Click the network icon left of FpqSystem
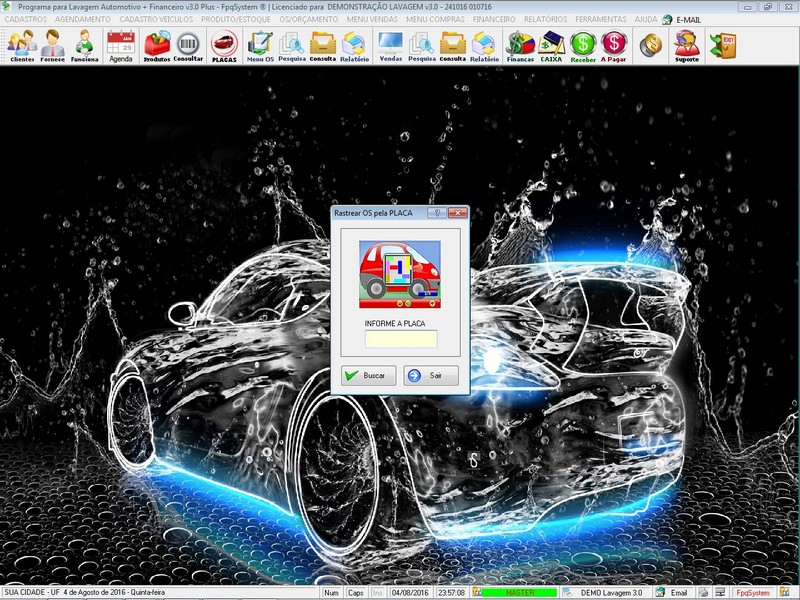Viewport: 800px width, 600px height. click(x=720, y=592)
